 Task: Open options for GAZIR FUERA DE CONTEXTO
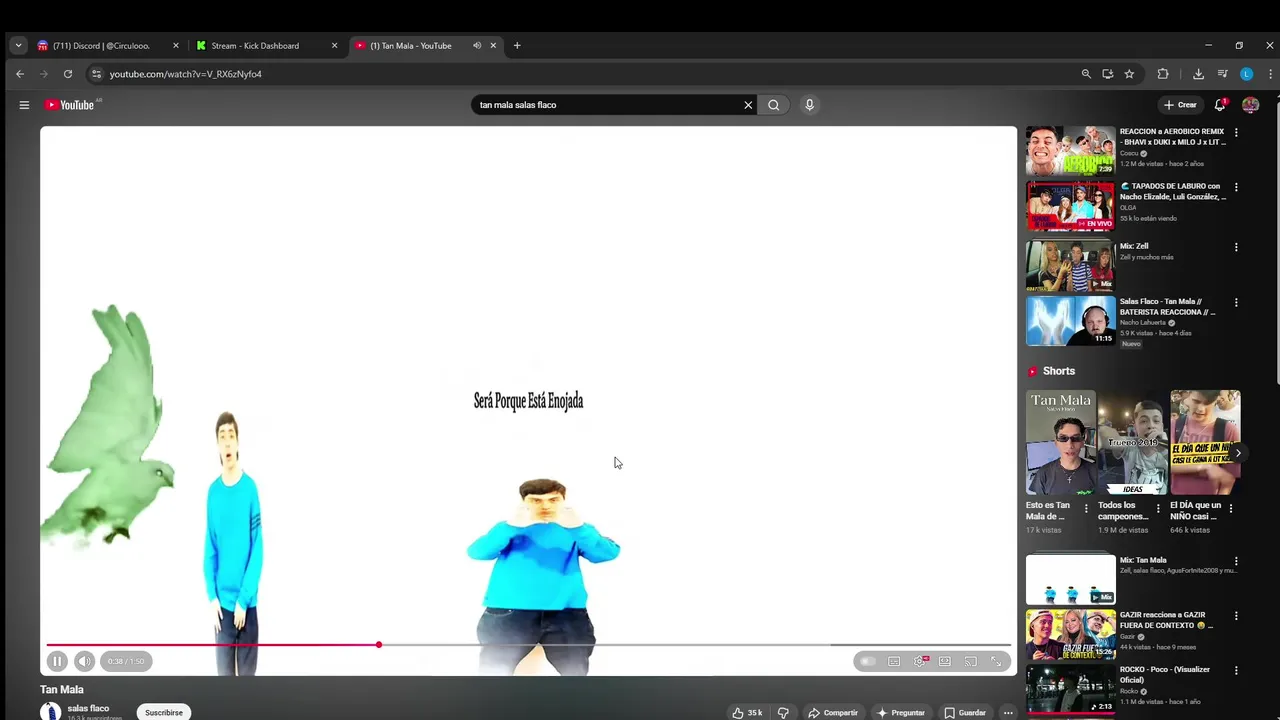tap(1236, 616)
